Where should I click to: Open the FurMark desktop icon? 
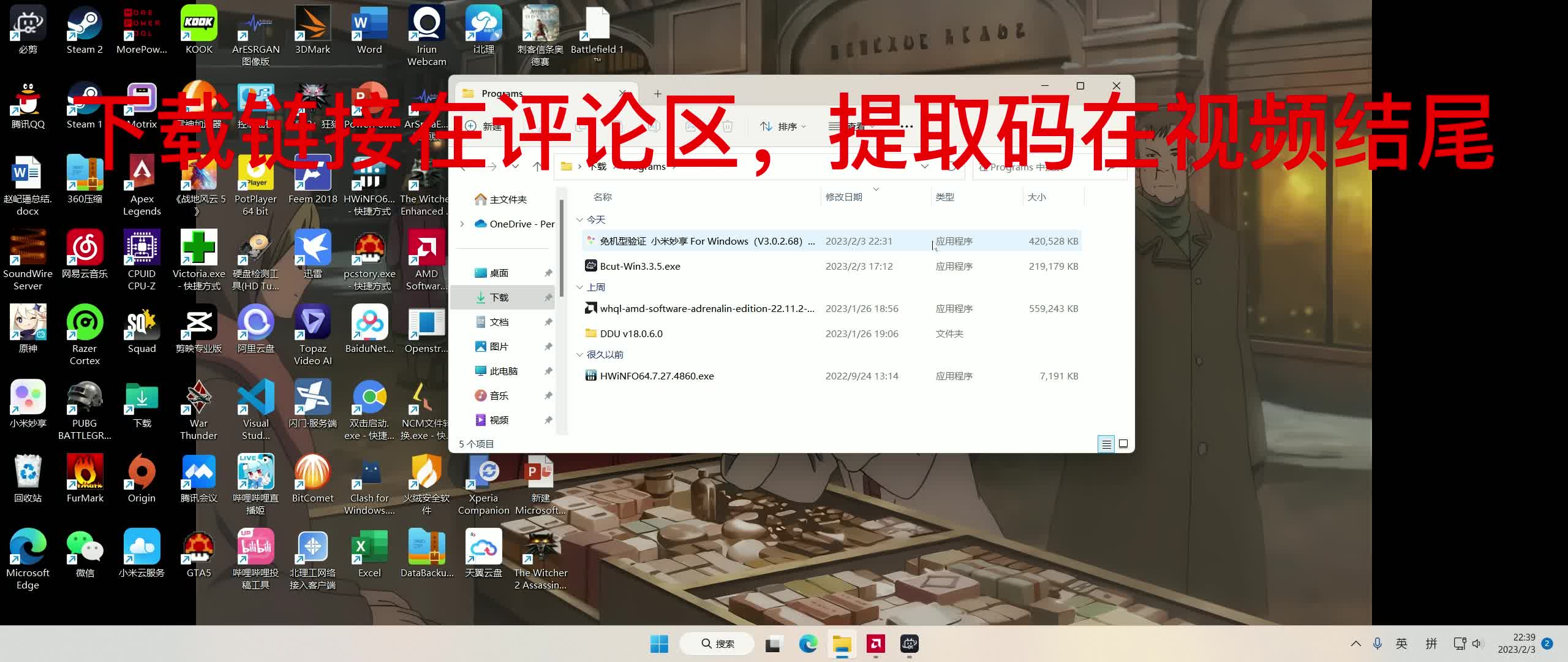tap(85, 478)
